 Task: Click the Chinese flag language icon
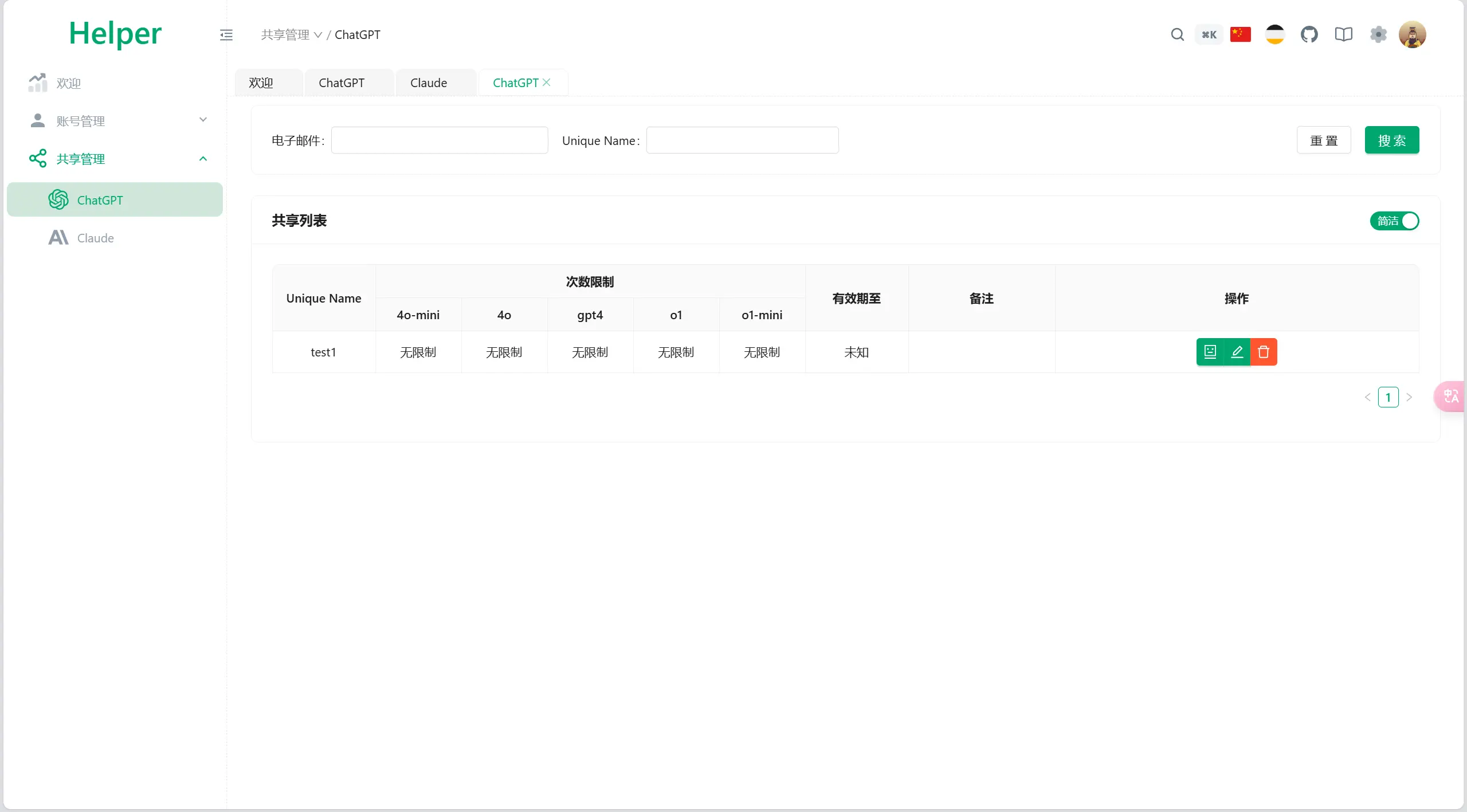pyautogui.click(x=1241, y=34)
